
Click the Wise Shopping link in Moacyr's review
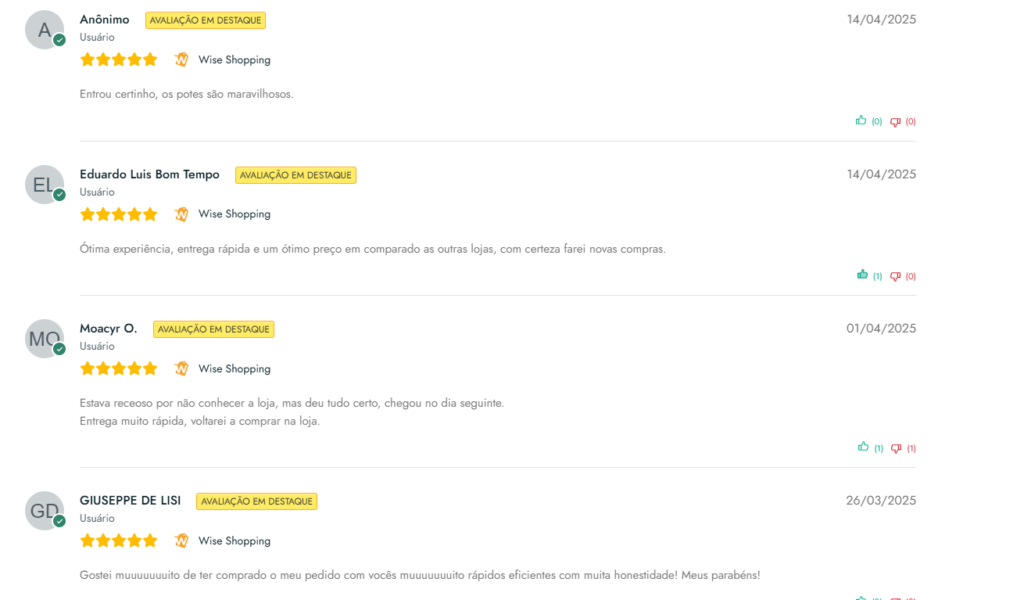(x=234, y=369)
